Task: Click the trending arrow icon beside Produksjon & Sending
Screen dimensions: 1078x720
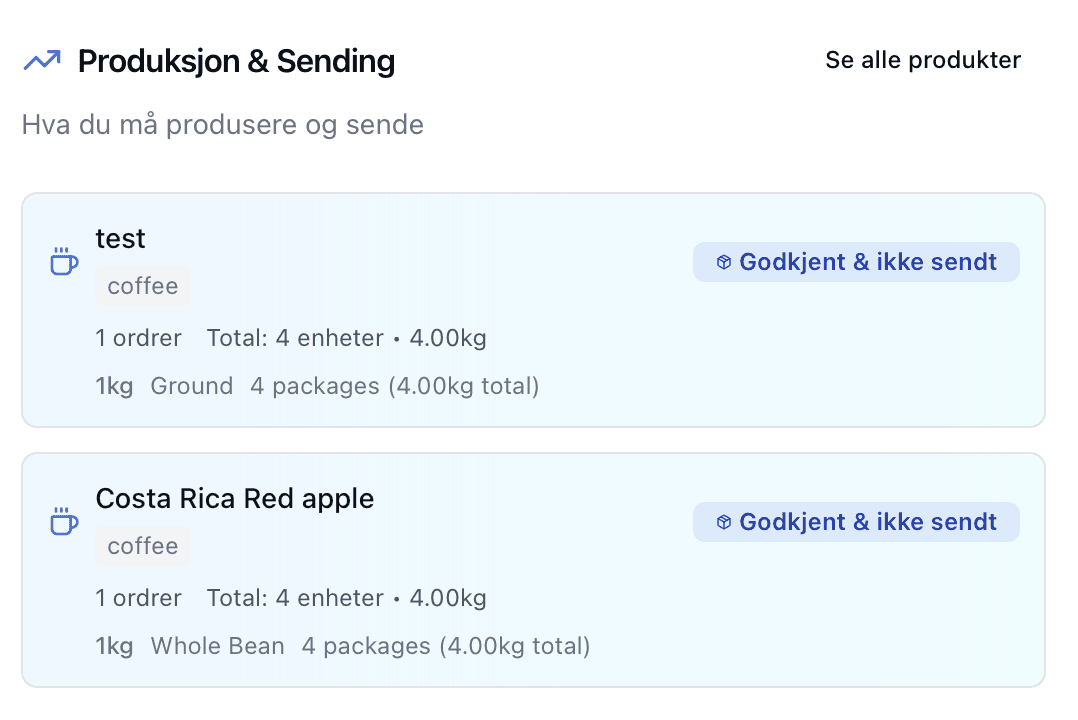Action: tap(42, 61)
